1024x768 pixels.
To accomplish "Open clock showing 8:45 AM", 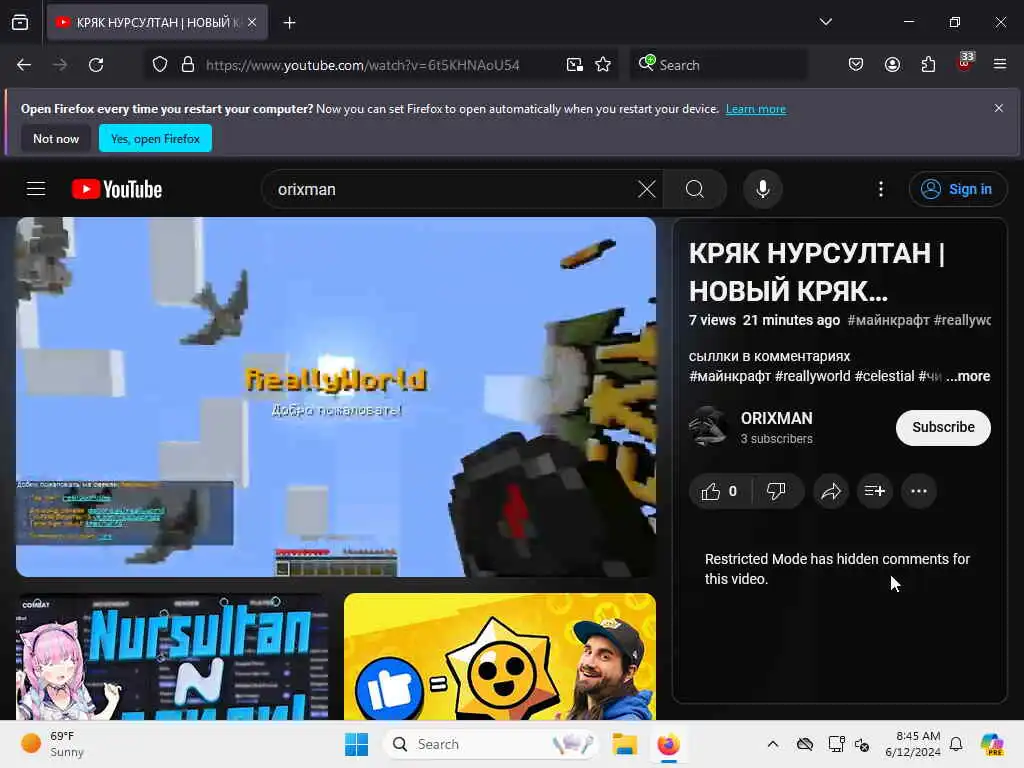I will (x=912, y=744).
